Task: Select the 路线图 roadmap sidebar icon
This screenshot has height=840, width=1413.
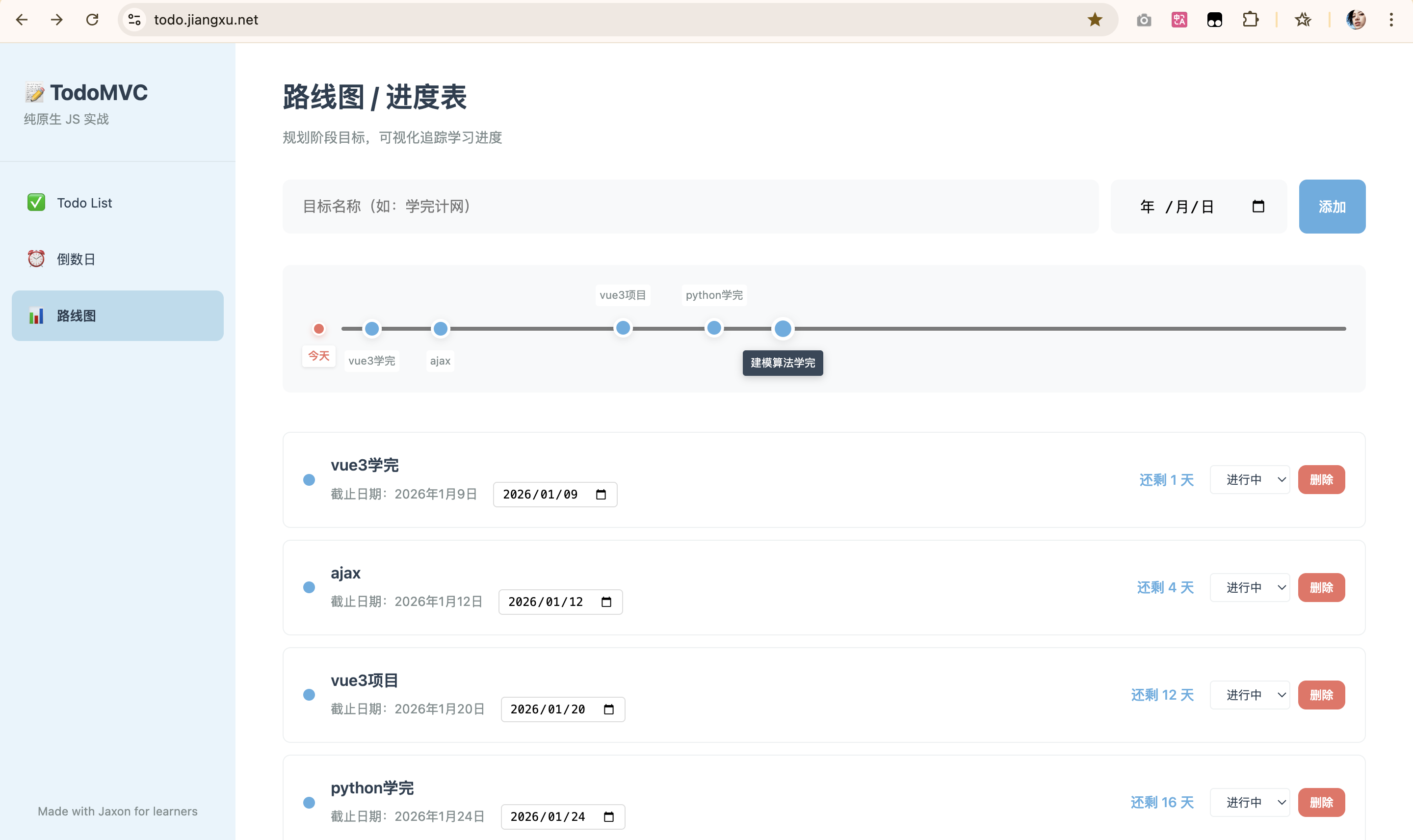Action: pos(37,315)
